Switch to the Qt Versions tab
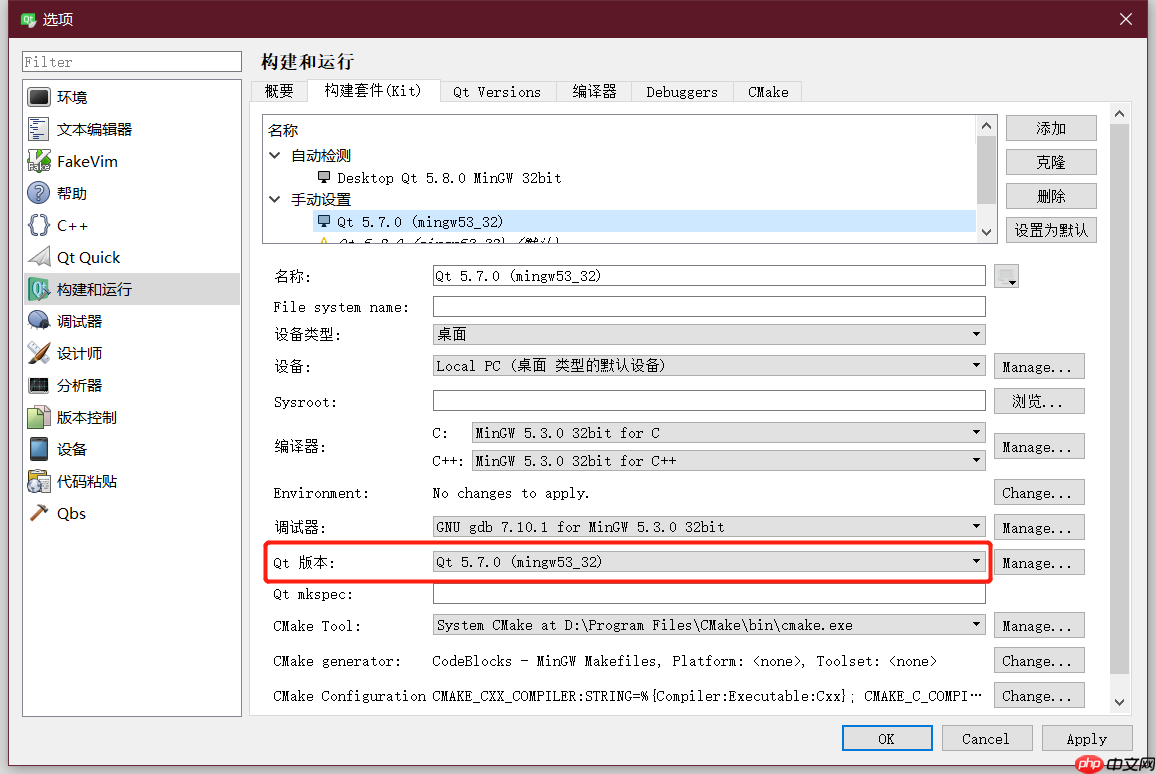 [x=496, y=91]
